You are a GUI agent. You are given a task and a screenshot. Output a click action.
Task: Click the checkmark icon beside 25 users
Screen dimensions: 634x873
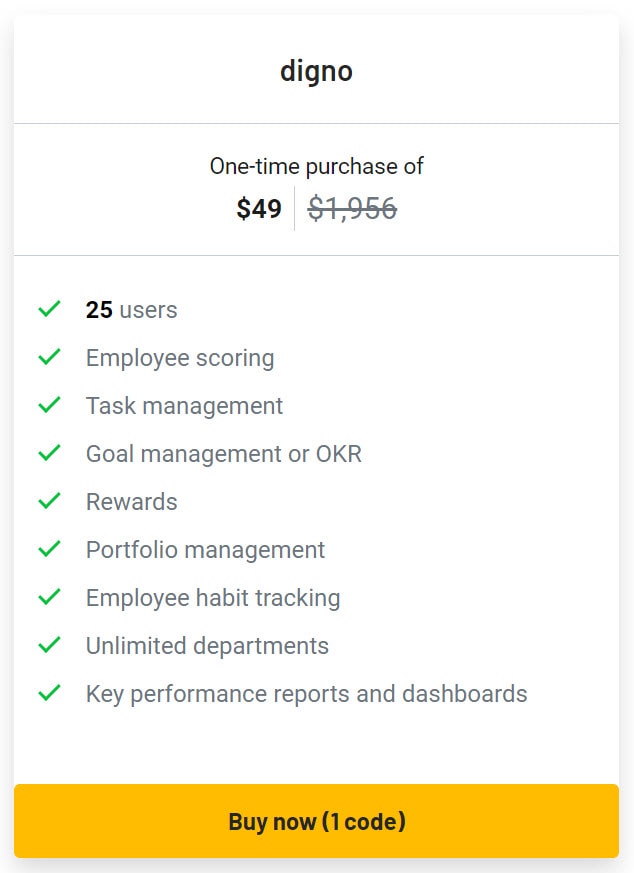click(48, 309)
